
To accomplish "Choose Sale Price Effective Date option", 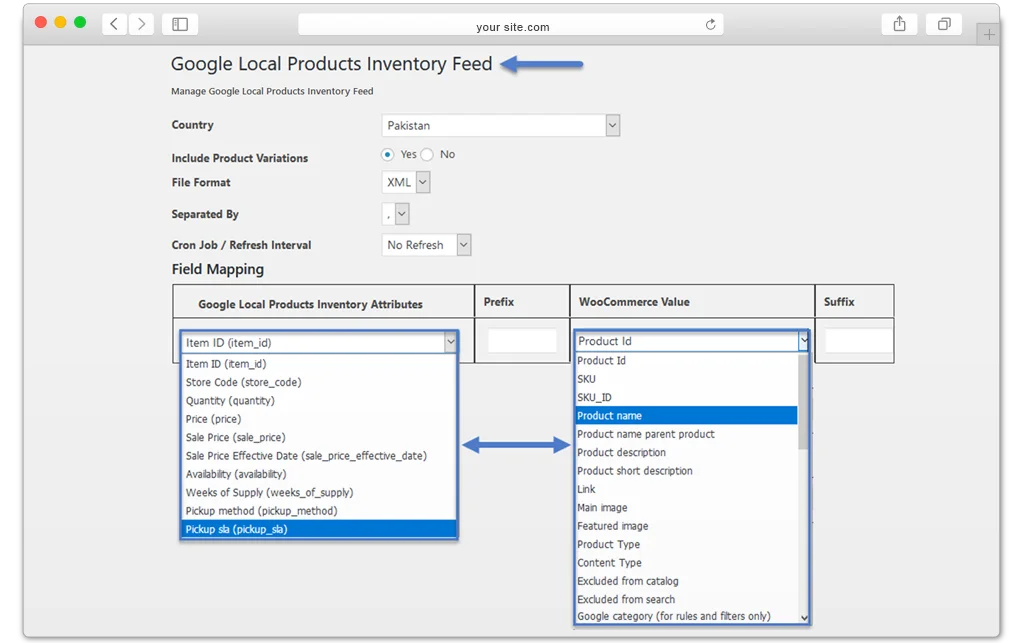I will [x=319, y=455].
